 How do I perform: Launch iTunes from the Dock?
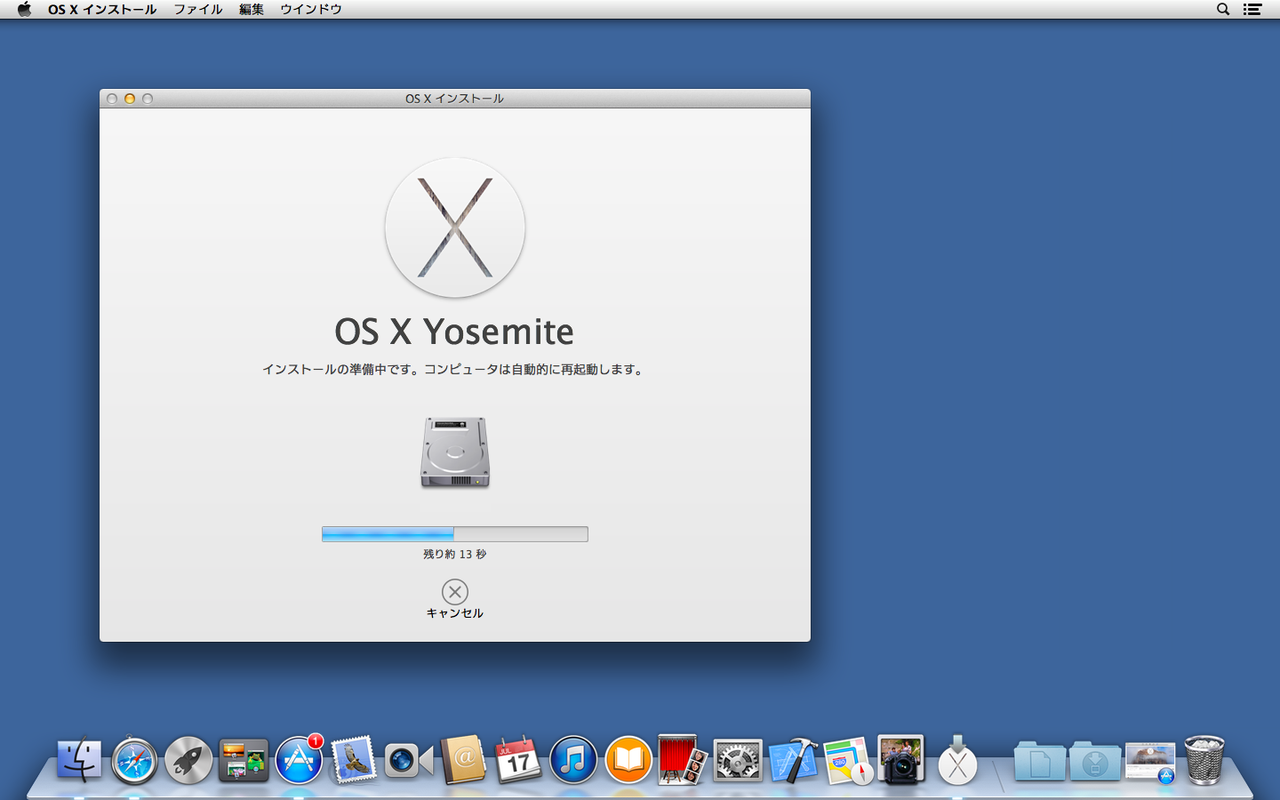click(573, 760)
